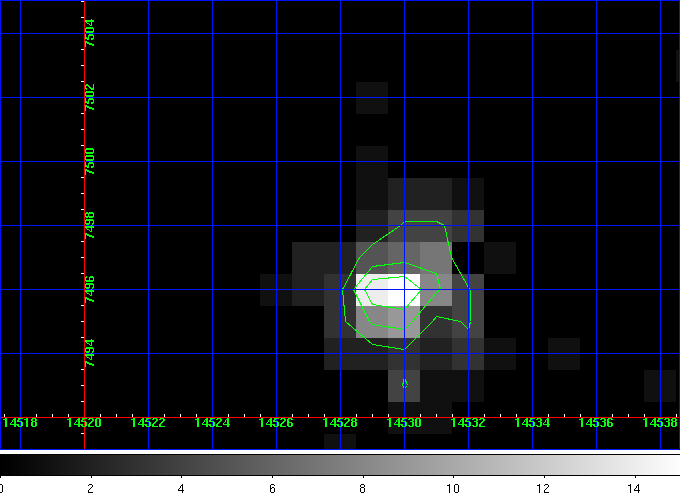The height and width of the screenshot is (498, 680).
Task: Click the colorbar value 10
Action: (453, 489)
